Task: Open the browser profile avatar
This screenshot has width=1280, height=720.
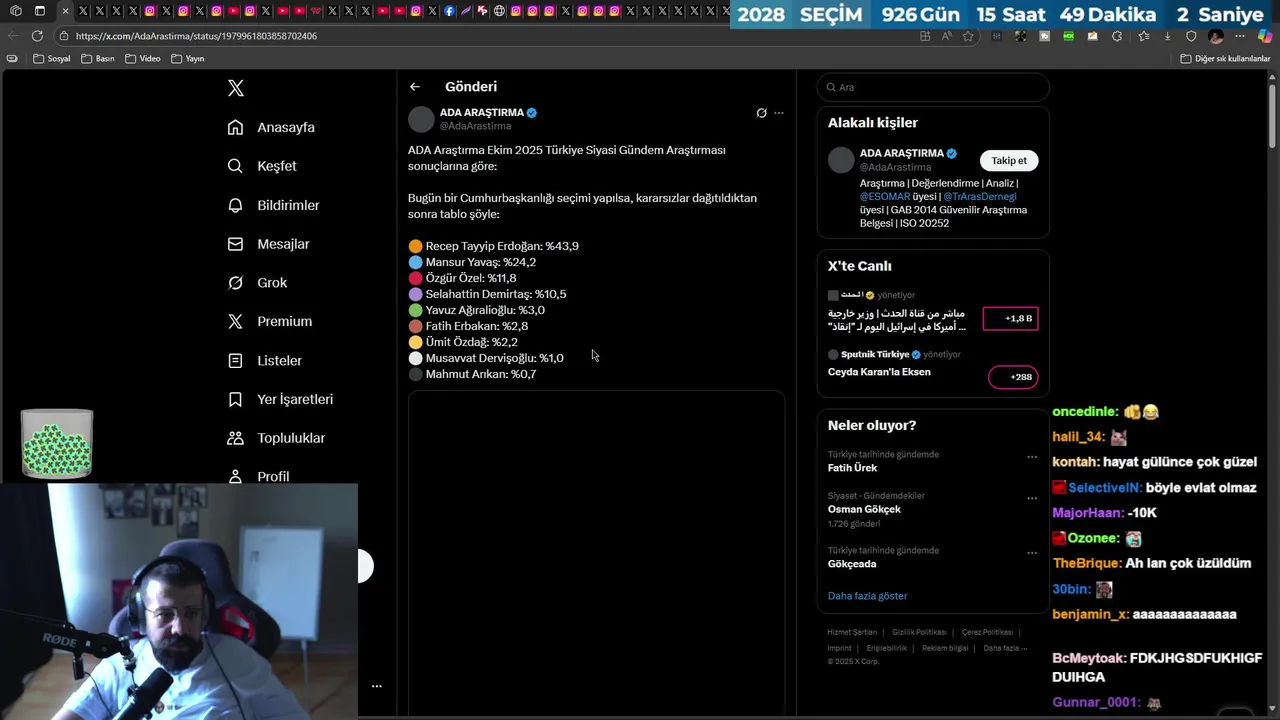Action: (1216, 36)
